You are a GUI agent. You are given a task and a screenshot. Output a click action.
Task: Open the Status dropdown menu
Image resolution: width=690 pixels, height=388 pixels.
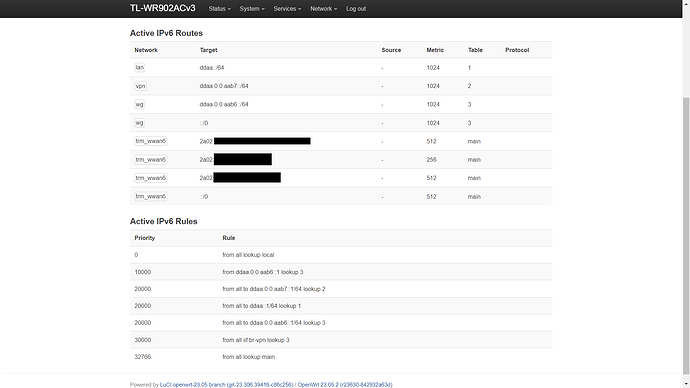pos(220,9)
